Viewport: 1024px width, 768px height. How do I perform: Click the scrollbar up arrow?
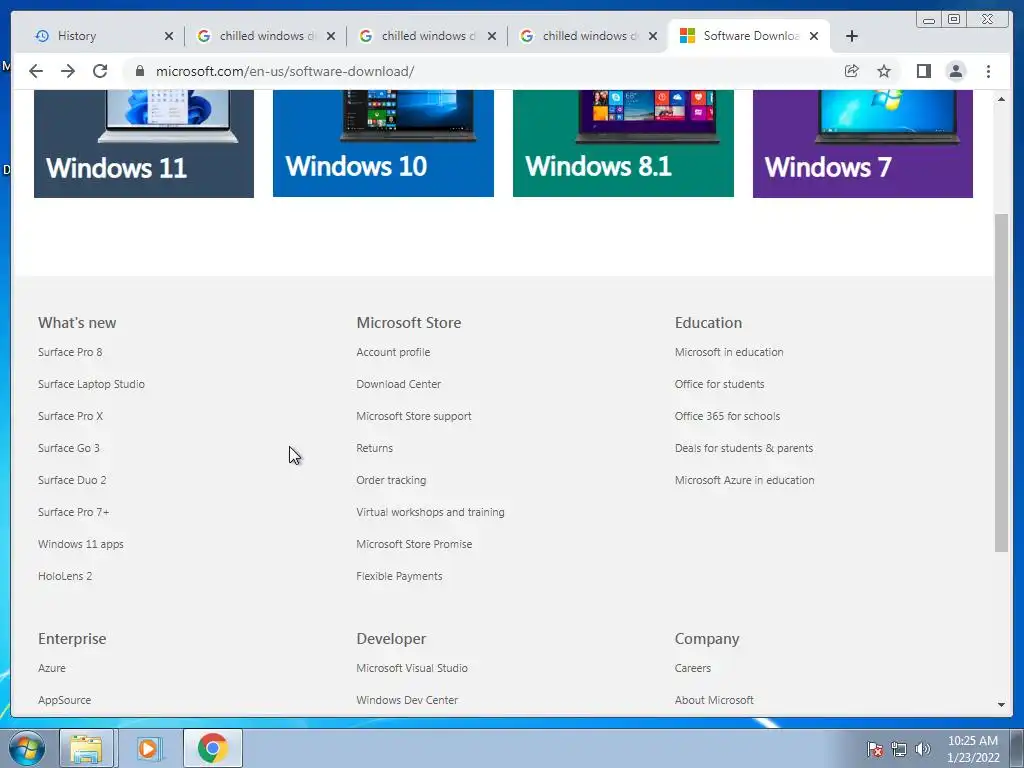point(1001,99)
